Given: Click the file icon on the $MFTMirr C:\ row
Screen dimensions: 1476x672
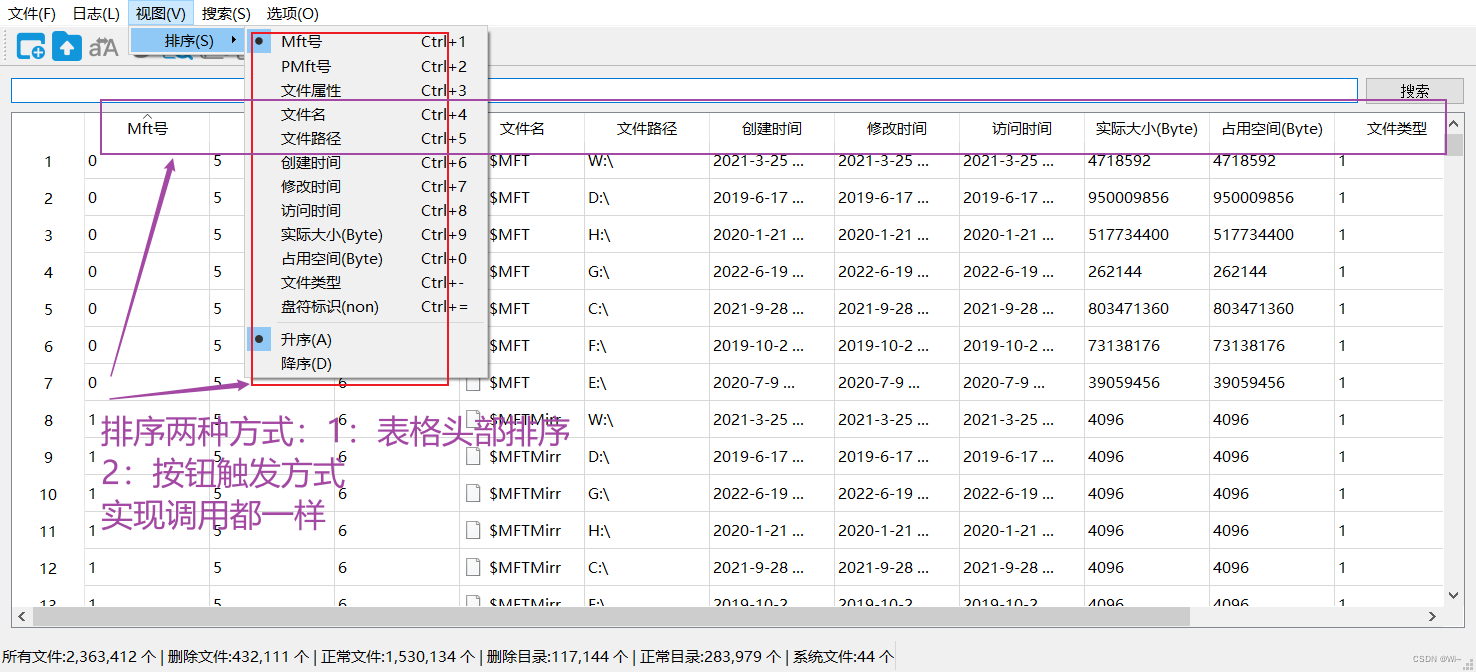Looking at the screenshot, I should pos(475,567).
